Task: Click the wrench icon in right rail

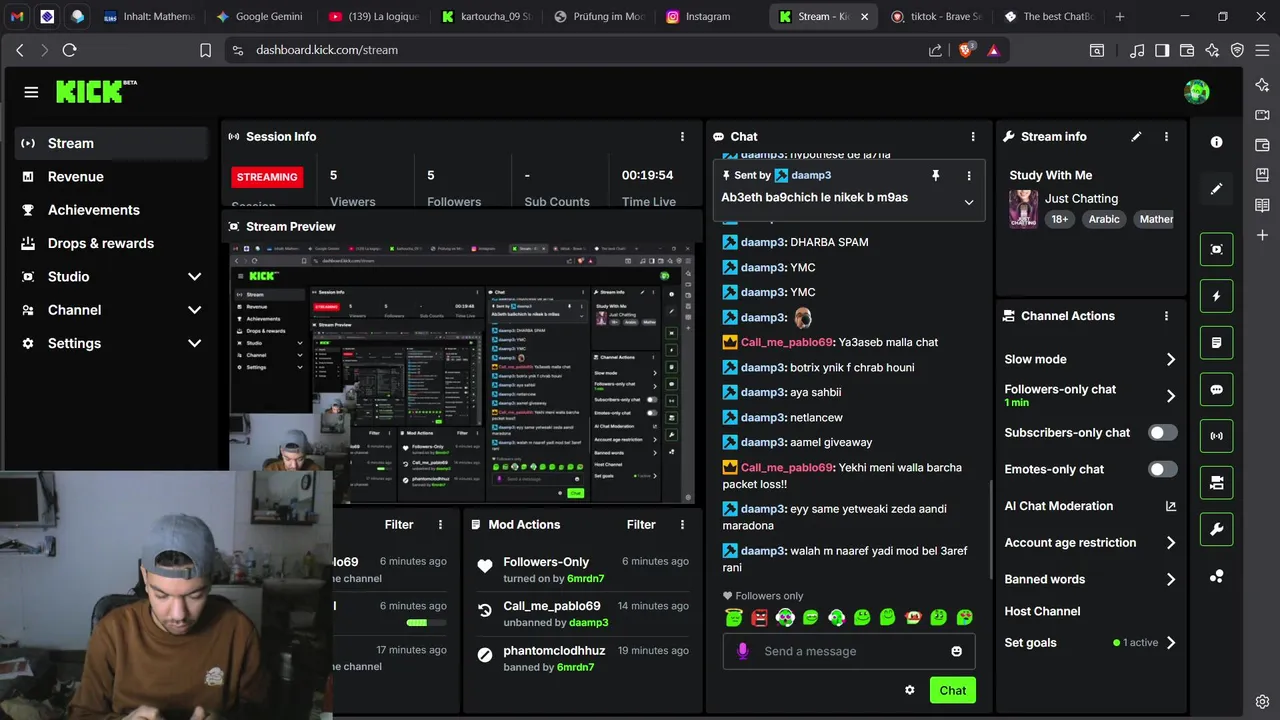Action: 1216,529
